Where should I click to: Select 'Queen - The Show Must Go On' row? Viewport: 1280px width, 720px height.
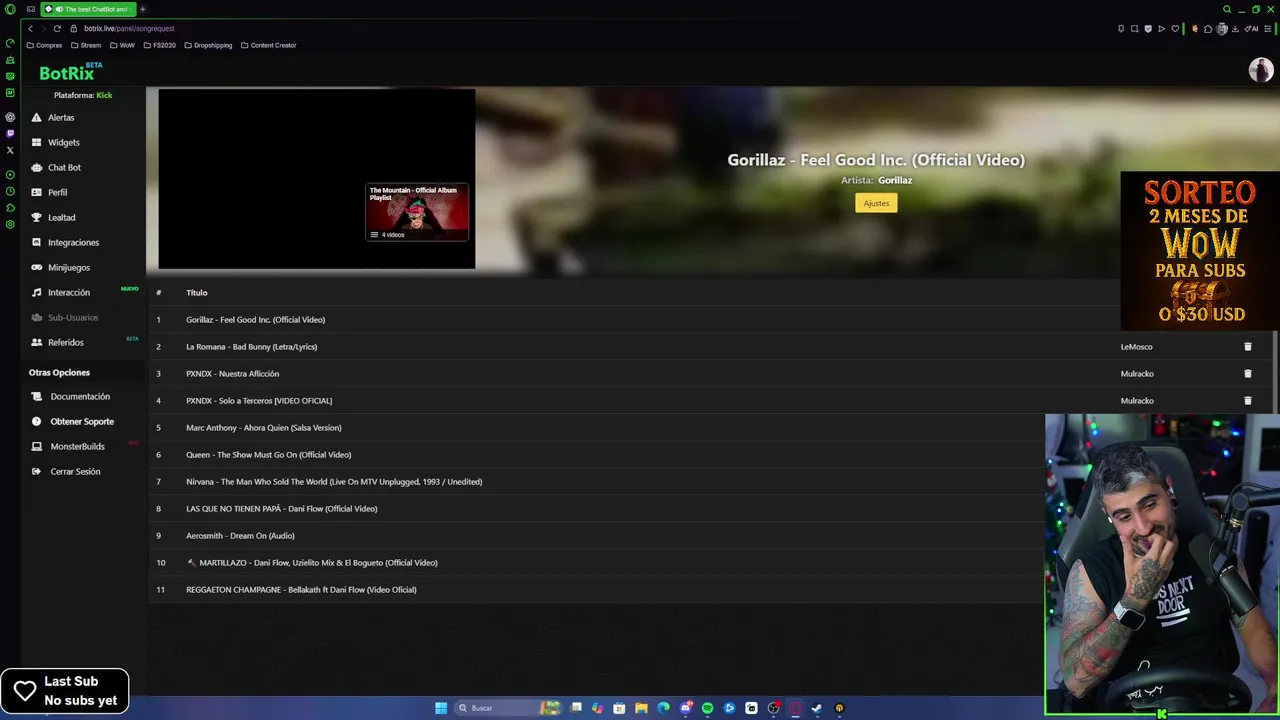[x=598, y=454]
